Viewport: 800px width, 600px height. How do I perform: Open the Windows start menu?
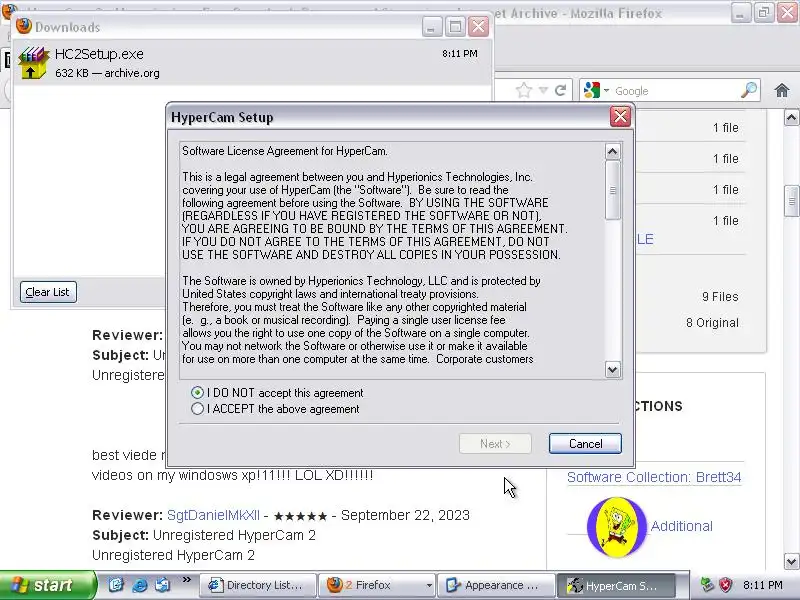pyautogui.click(x=47, y=585)
